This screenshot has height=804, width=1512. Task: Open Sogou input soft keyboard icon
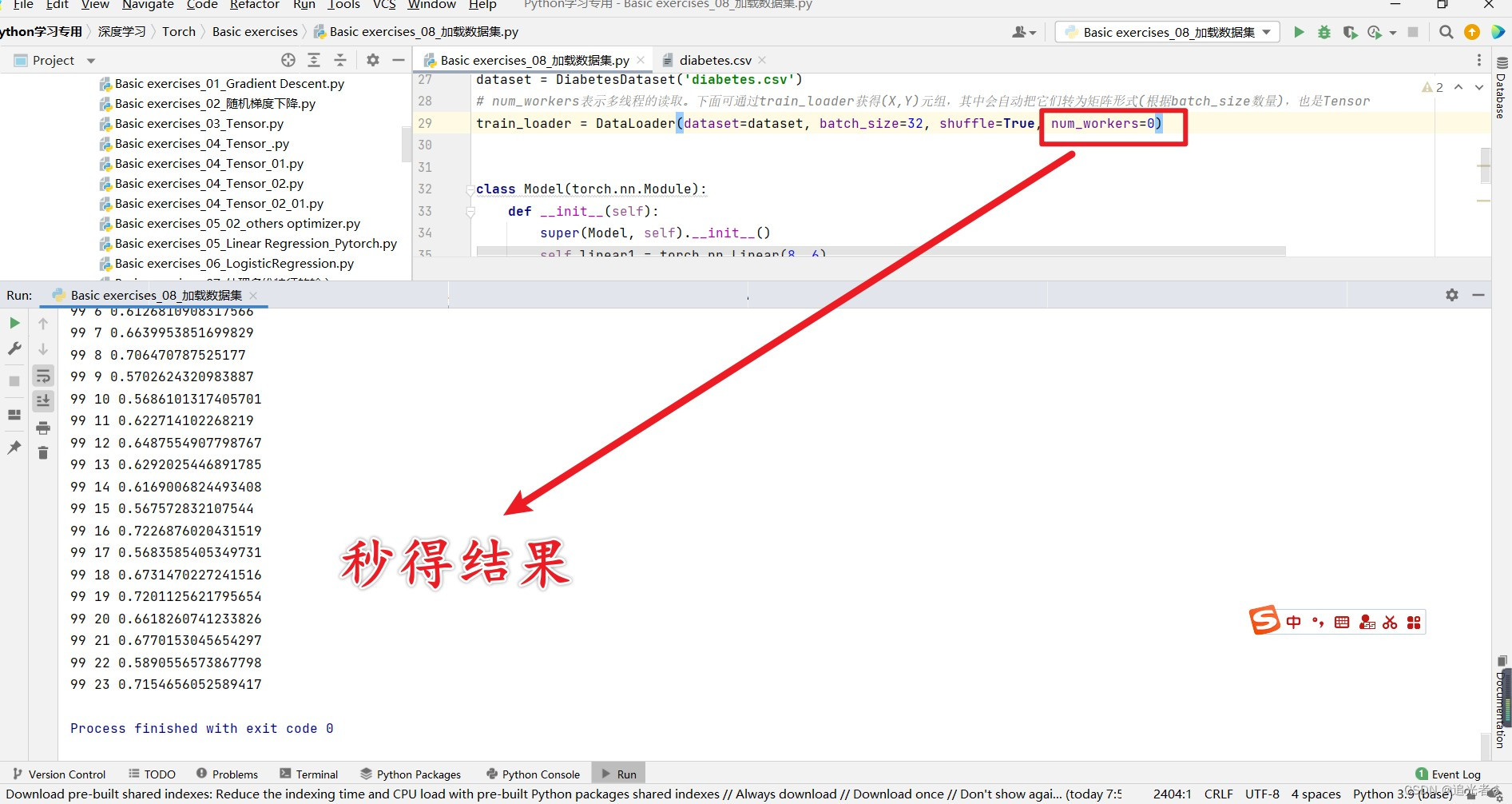pyautogui.click(x=1342, y=623)
